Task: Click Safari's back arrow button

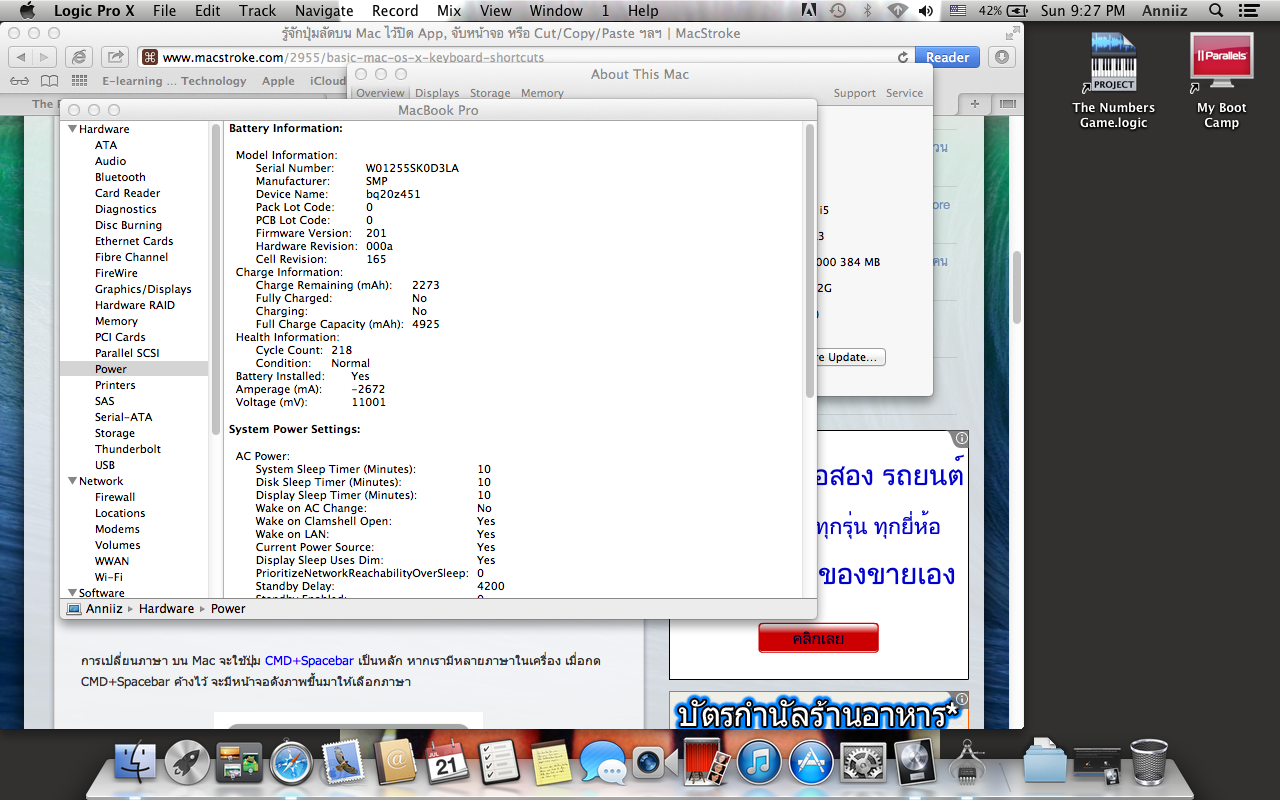Action: coord(21,57)
